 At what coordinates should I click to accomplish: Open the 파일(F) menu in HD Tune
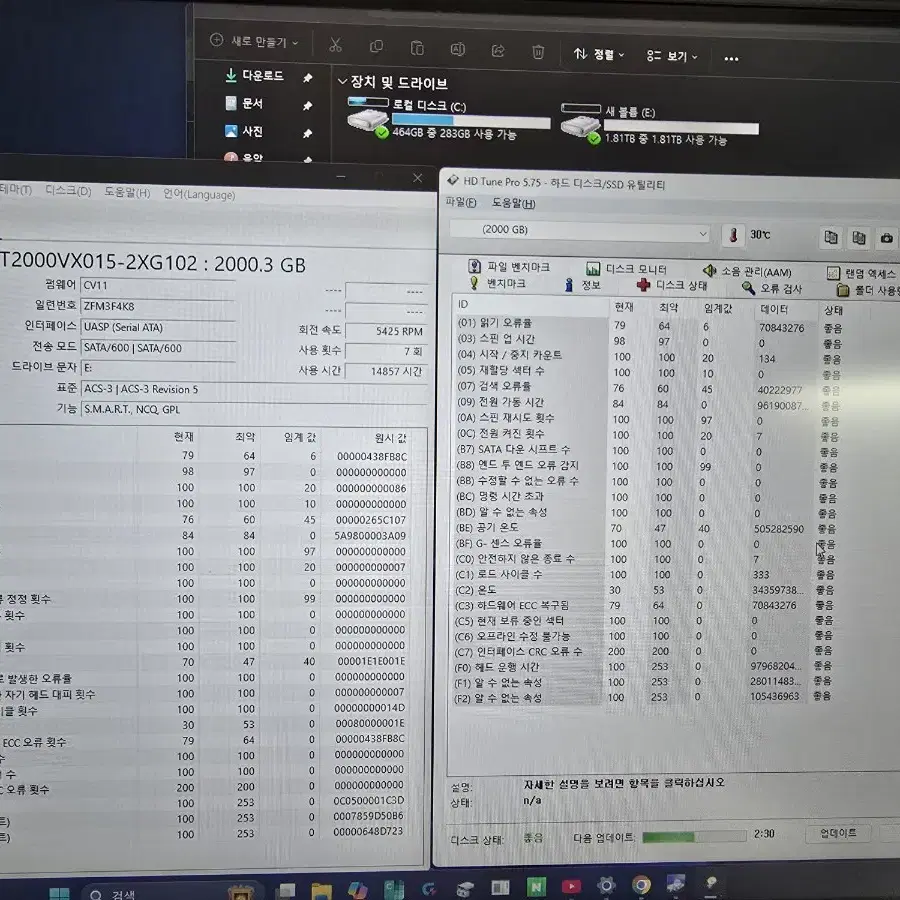[461, 202]
